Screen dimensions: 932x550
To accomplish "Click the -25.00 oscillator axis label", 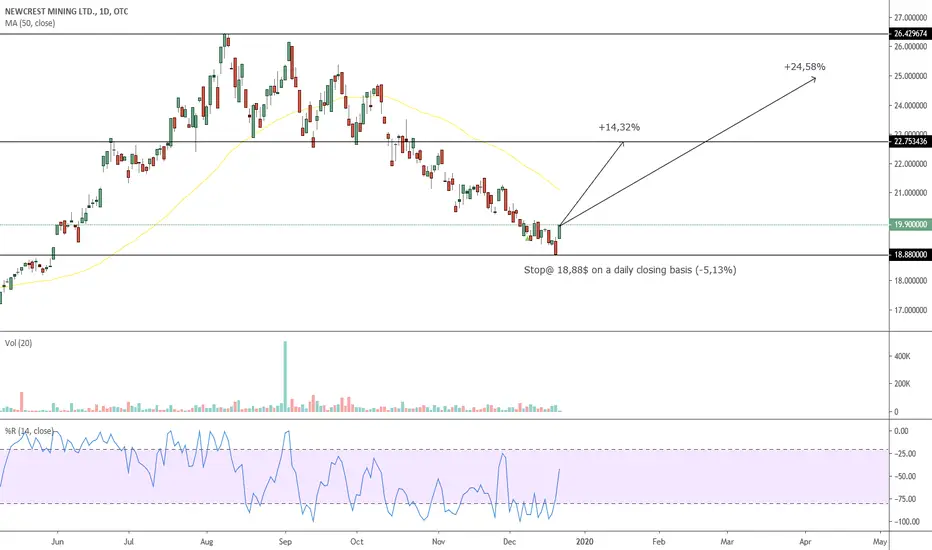I will pos(905,454).
